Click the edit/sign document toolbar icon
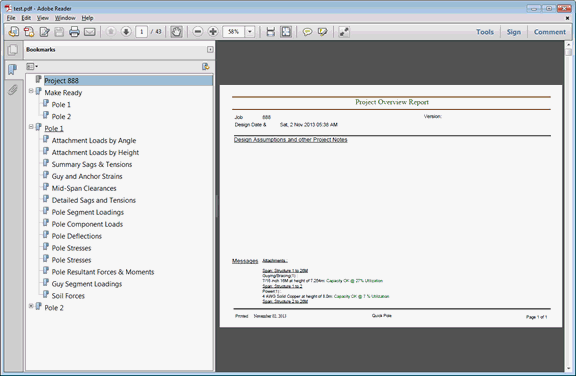 tap(44, 32)
